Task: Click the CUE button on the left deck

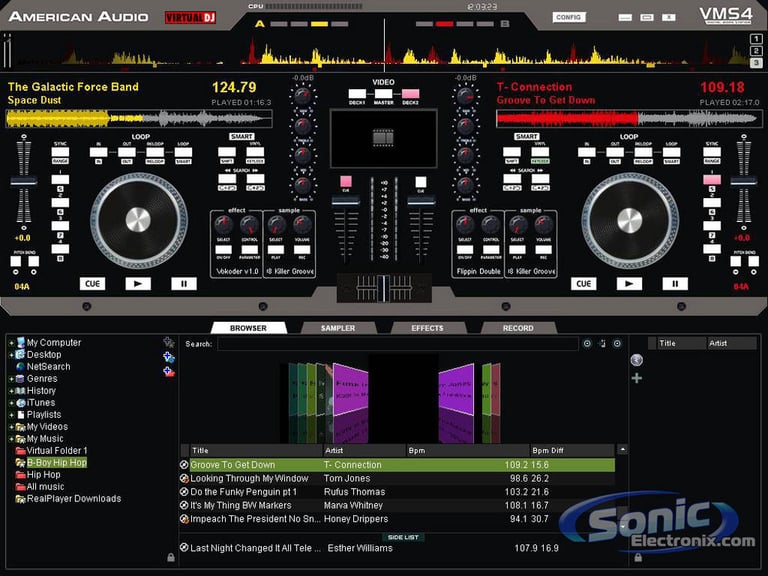Action: tap(92, 284)
